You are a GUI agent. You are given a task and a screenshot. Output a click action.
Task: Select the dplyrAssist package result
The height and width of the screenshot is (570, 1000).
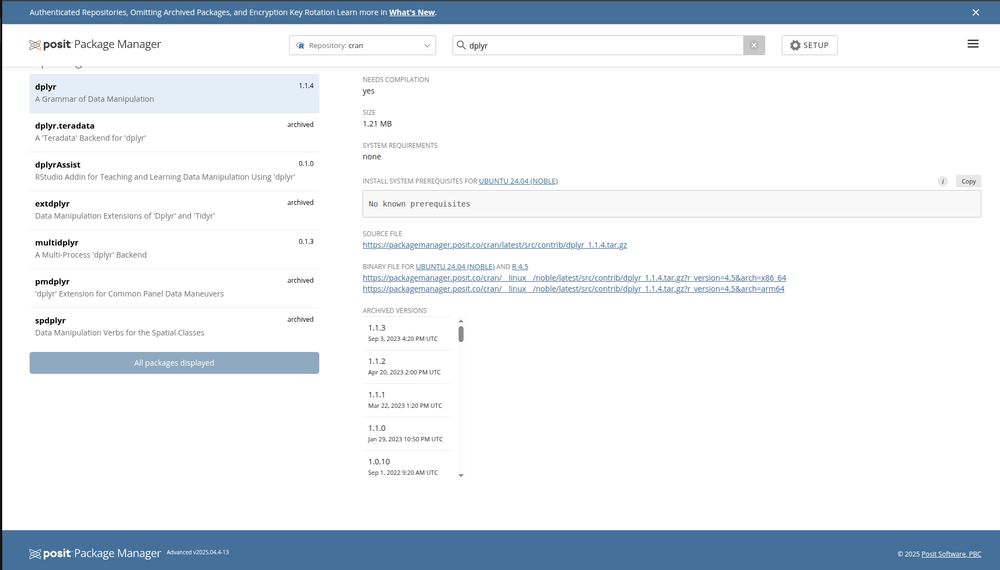pyautogui.click(x=174, y=171)
